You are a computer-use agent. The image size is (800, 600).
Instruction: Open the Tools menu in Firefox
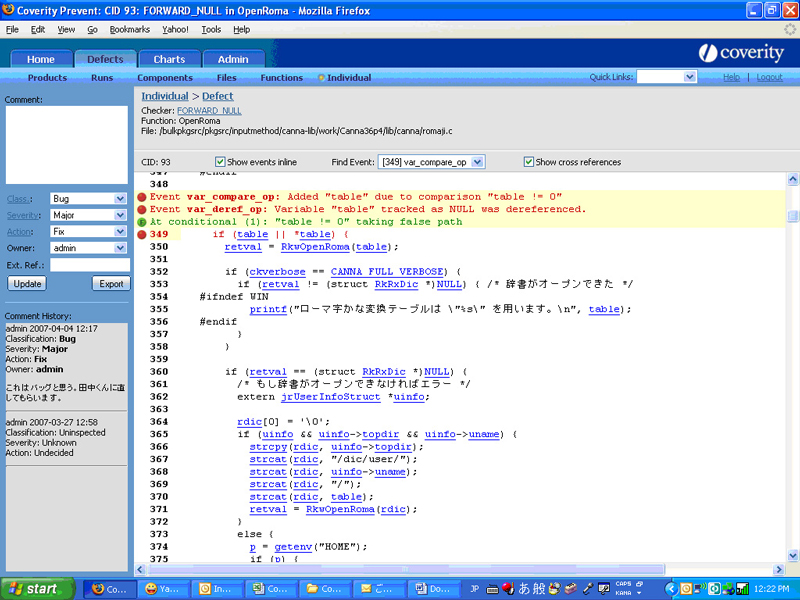click(211, 30)
